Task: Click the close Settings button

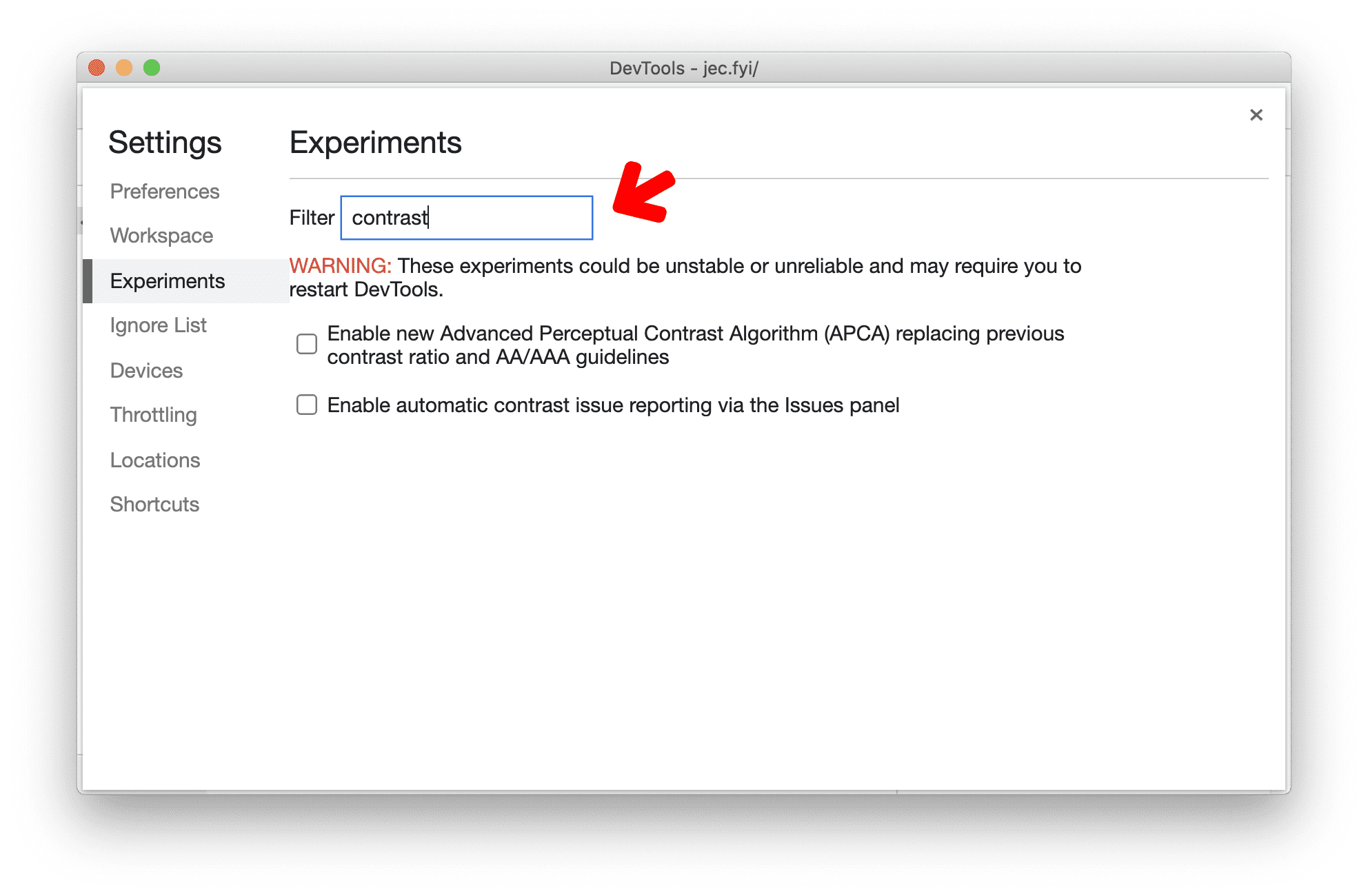Action: [x=1256, y=114]
